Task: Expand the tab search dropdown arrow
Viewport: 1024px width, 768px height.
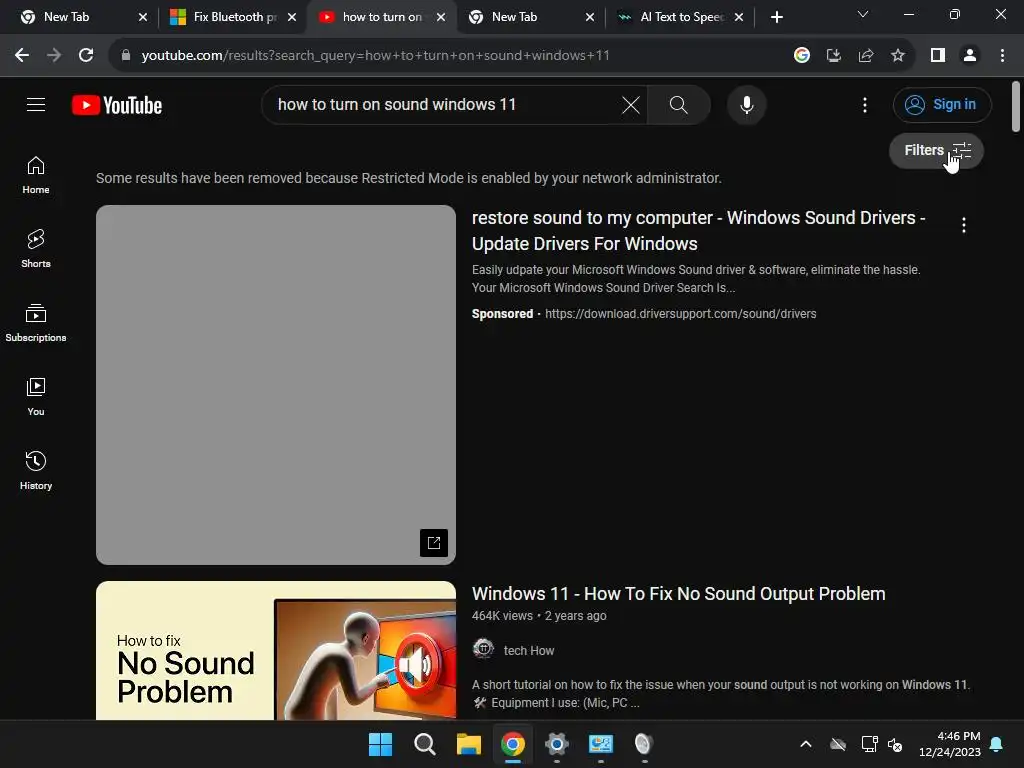Action: (863, 14)
